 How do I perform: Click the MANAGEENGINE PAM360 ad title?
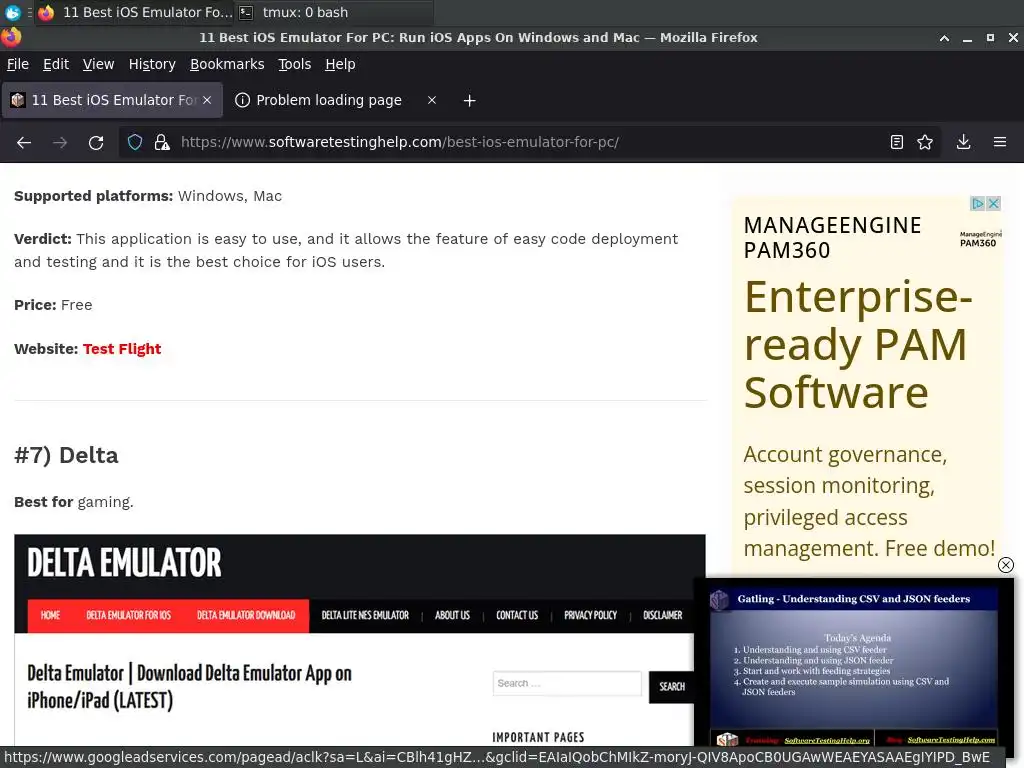(x=832, y=238)
